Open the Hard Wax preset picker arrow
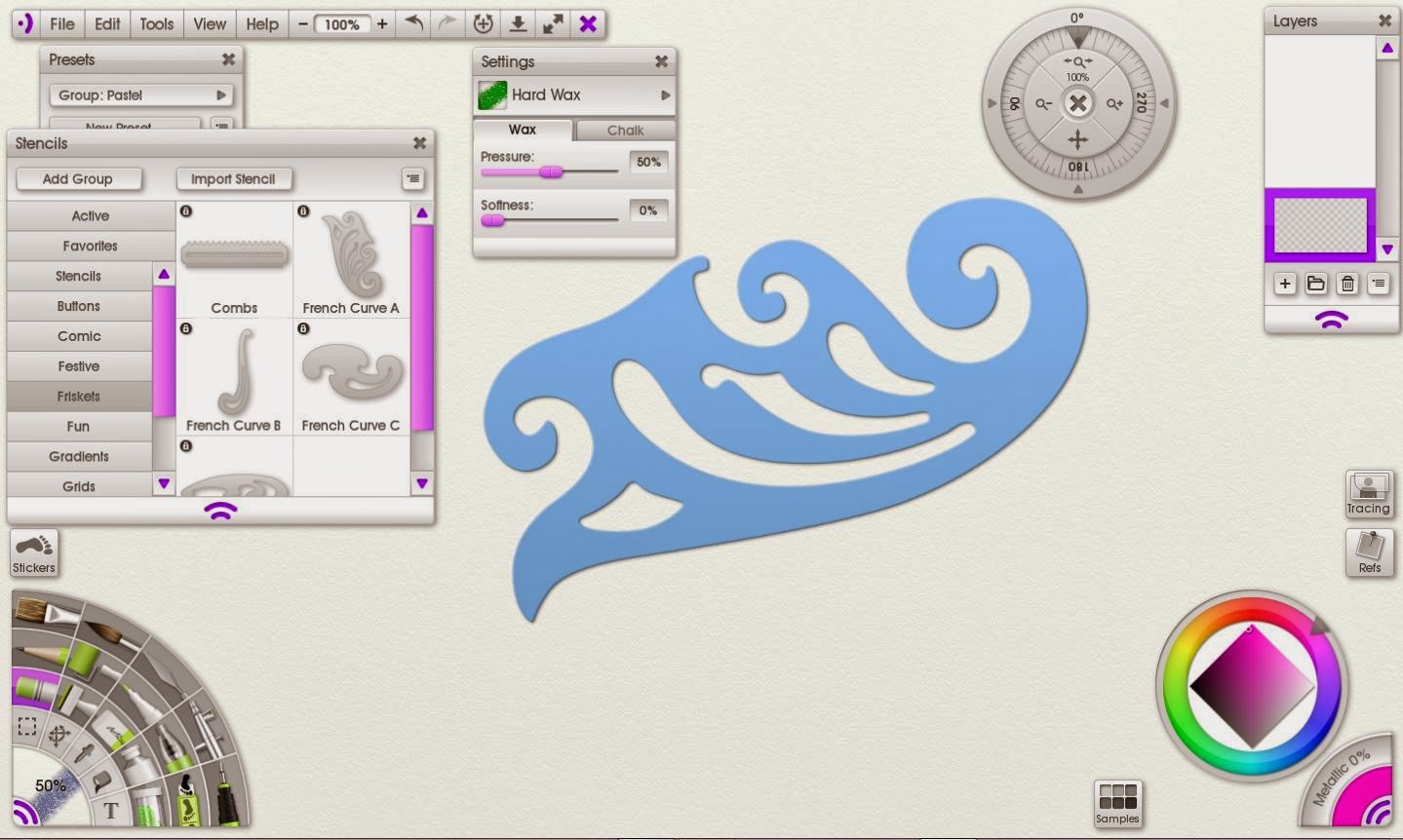 click(666, 95)
